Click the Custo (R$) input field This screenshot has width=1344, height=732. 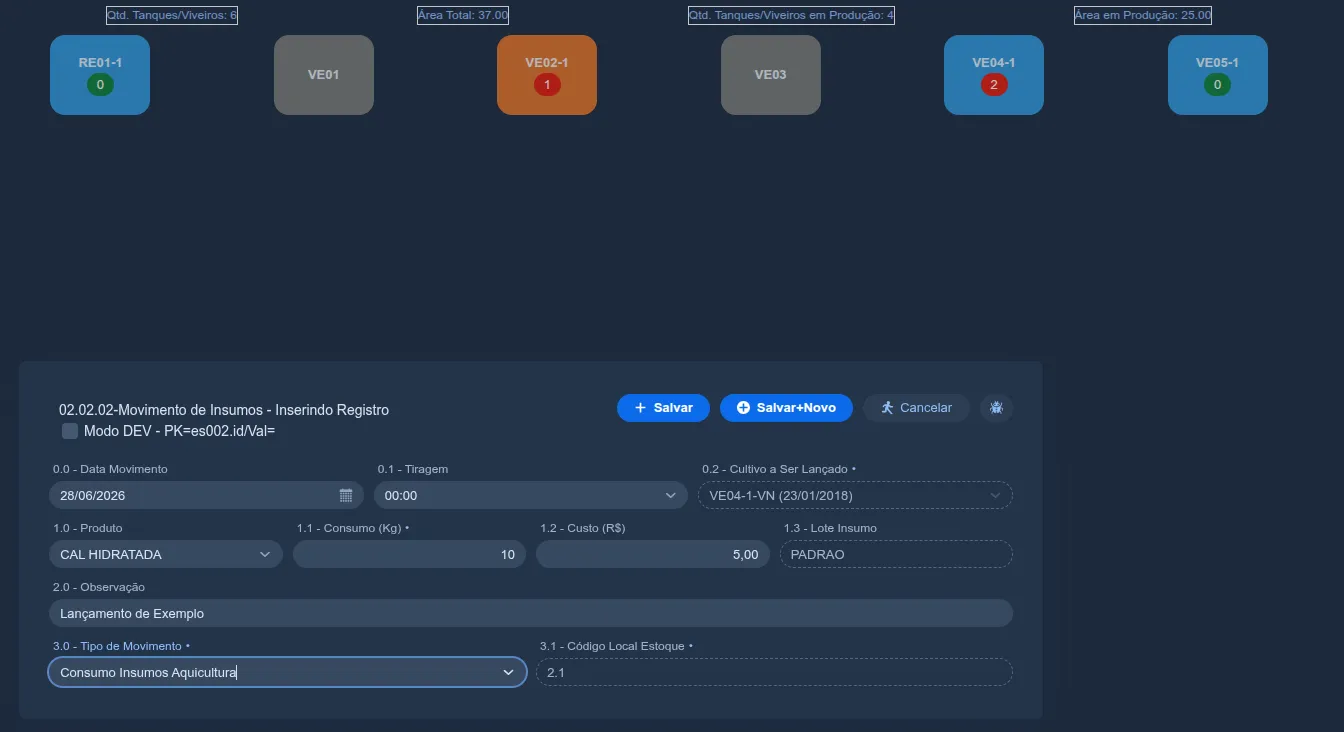coord(653,554)
